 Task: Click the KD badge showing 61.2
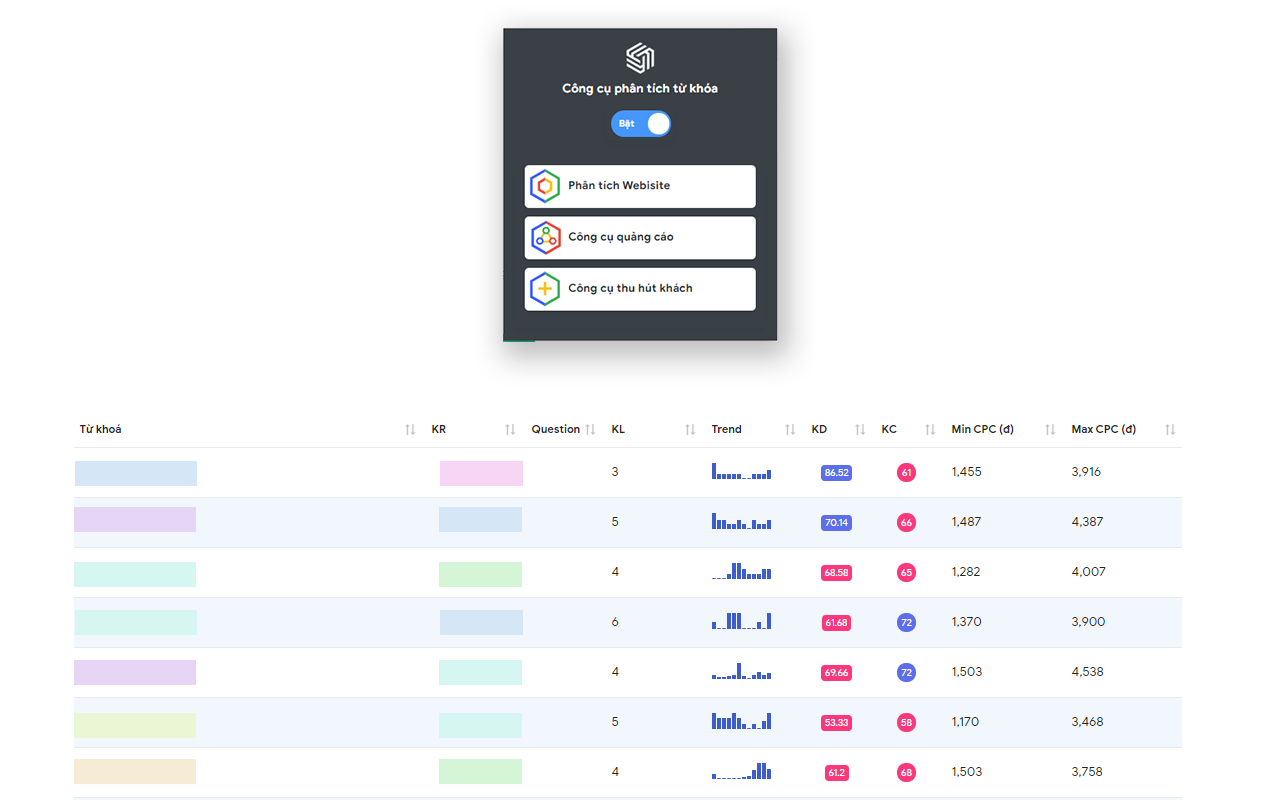coord(837,773)
